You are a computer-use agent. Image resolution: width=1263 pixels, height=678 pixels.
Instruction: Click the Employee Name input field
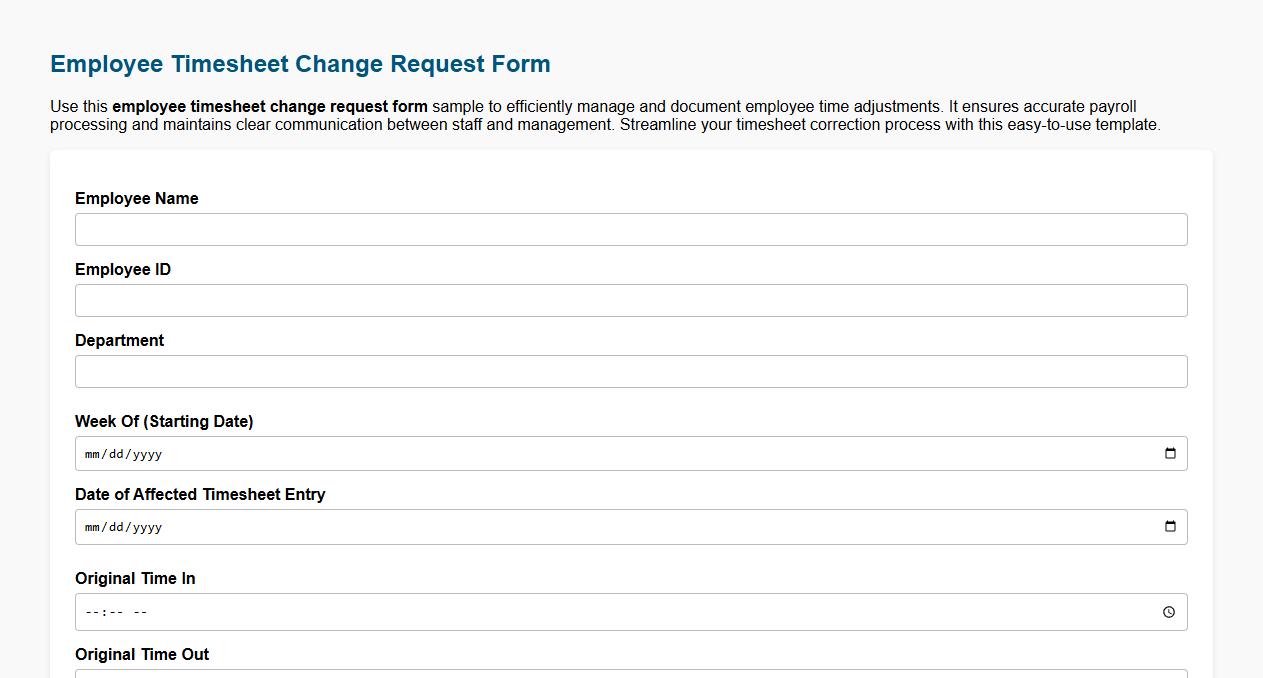pos(630,229)
